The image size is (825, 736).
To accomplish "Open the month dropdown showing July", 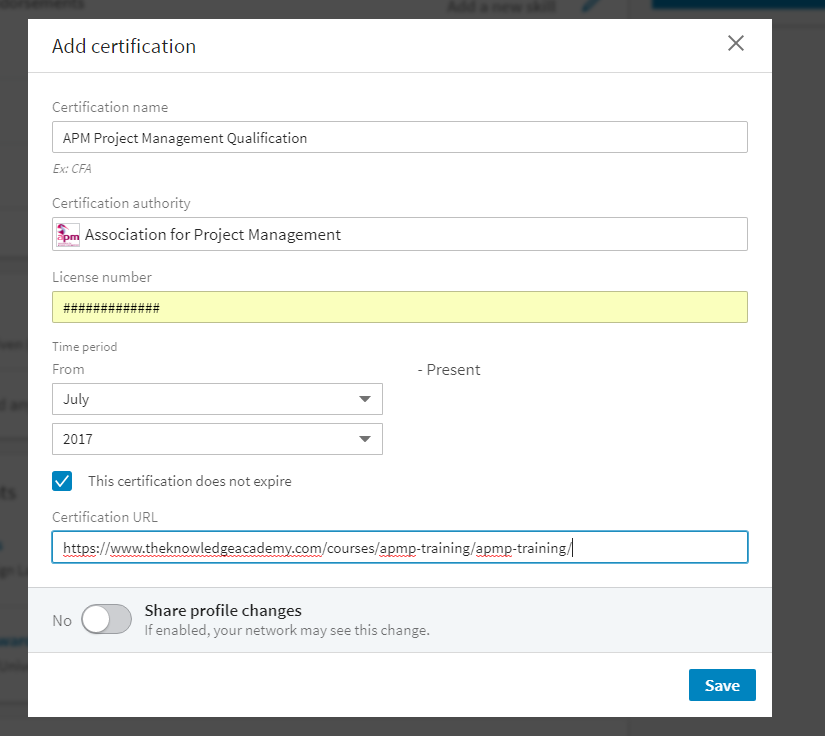I will [217, 399].
